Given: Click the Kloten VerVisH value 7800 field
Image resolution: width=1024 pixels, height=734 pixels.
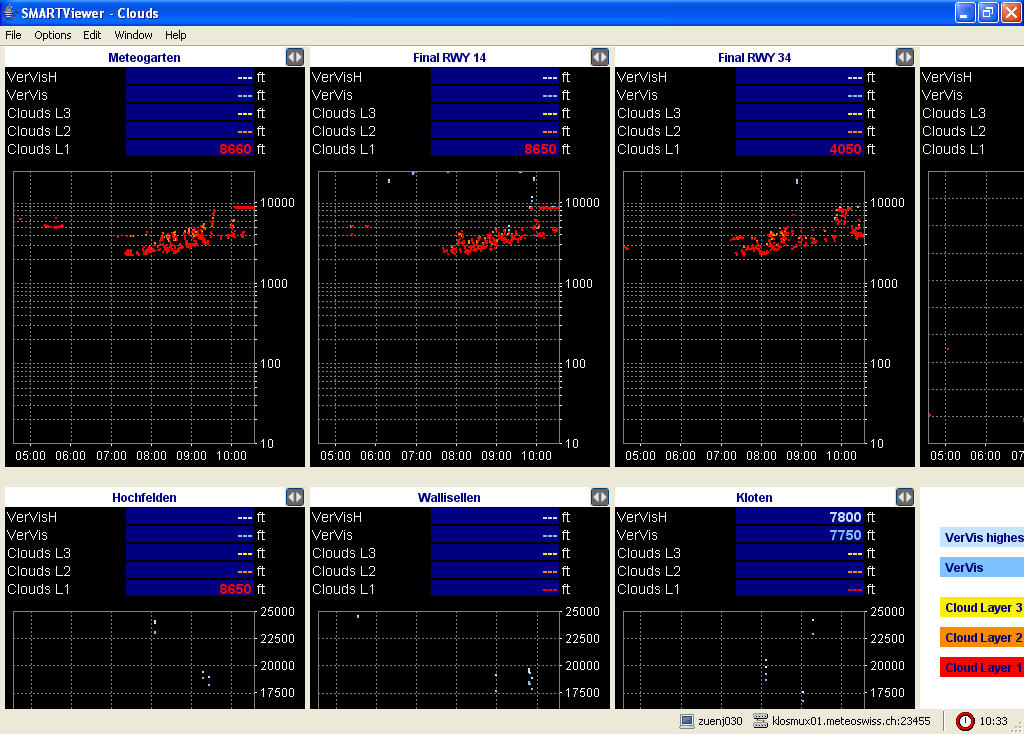Looking at the screenshot, I should [798, 517].
